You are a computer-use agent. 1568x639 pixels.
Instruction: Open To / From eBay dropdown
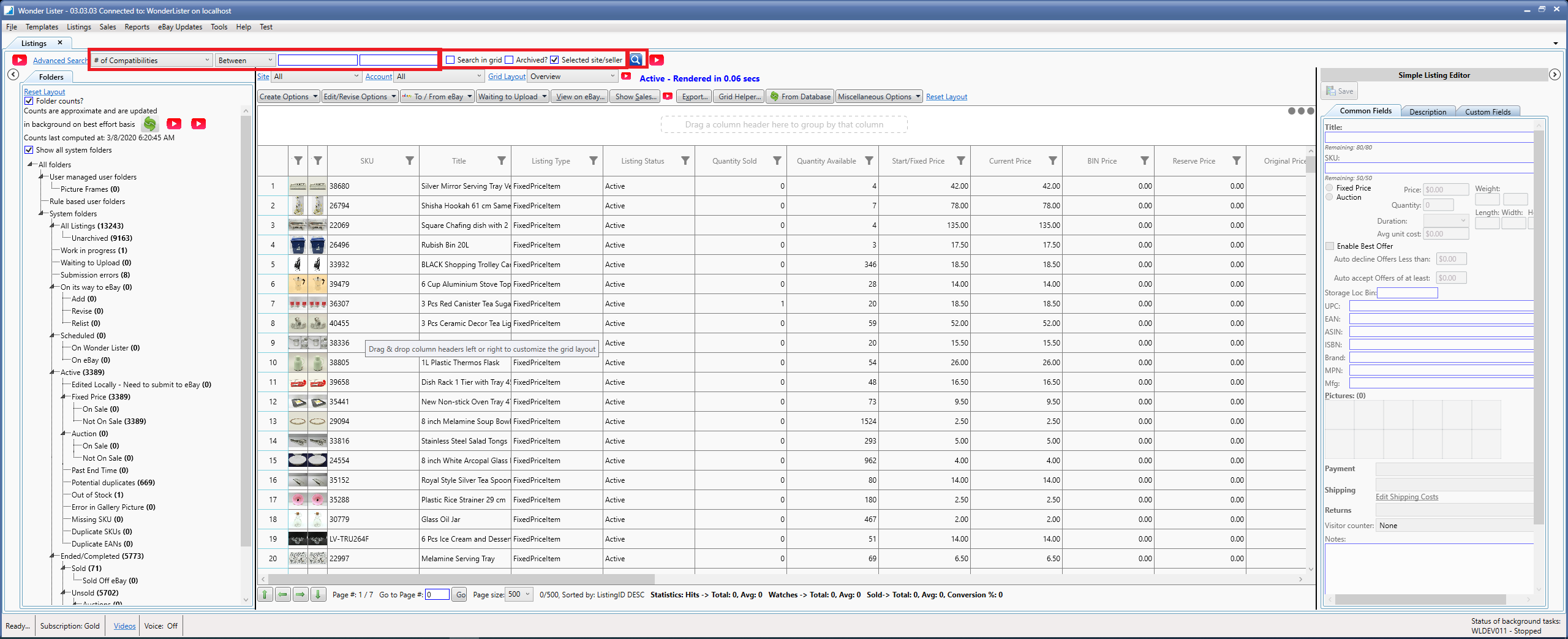tap(437, 97)
